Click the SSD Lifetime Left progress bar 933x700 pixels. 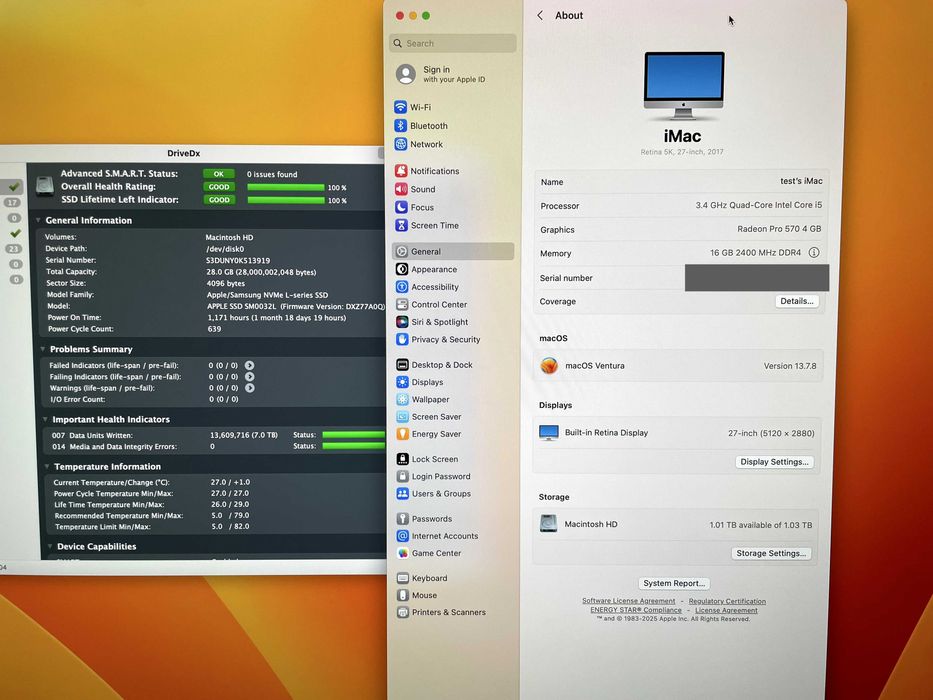pos(286,200)
